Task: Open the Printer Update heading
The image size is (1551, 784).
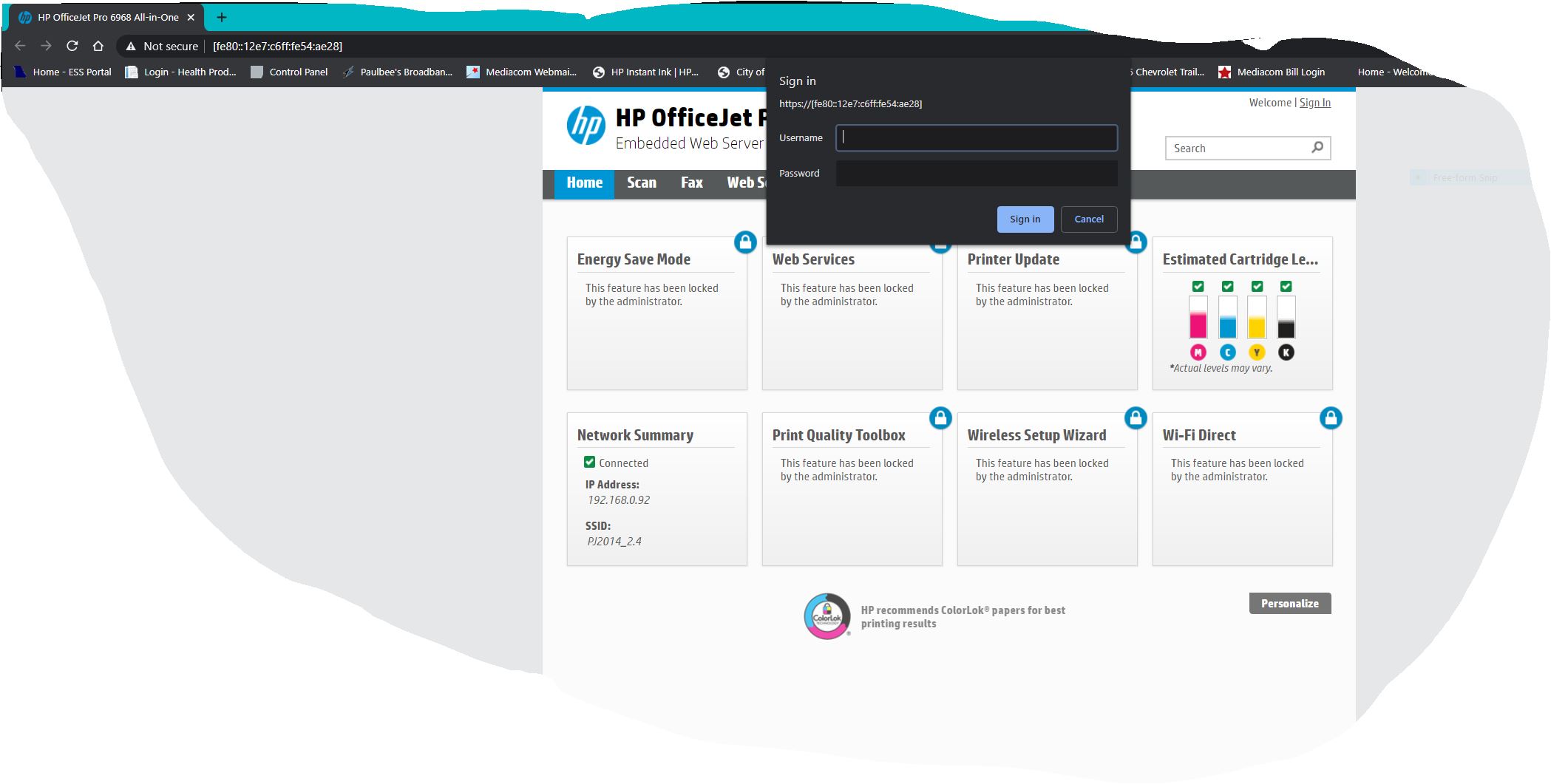Action: [x=1014, y=259]
